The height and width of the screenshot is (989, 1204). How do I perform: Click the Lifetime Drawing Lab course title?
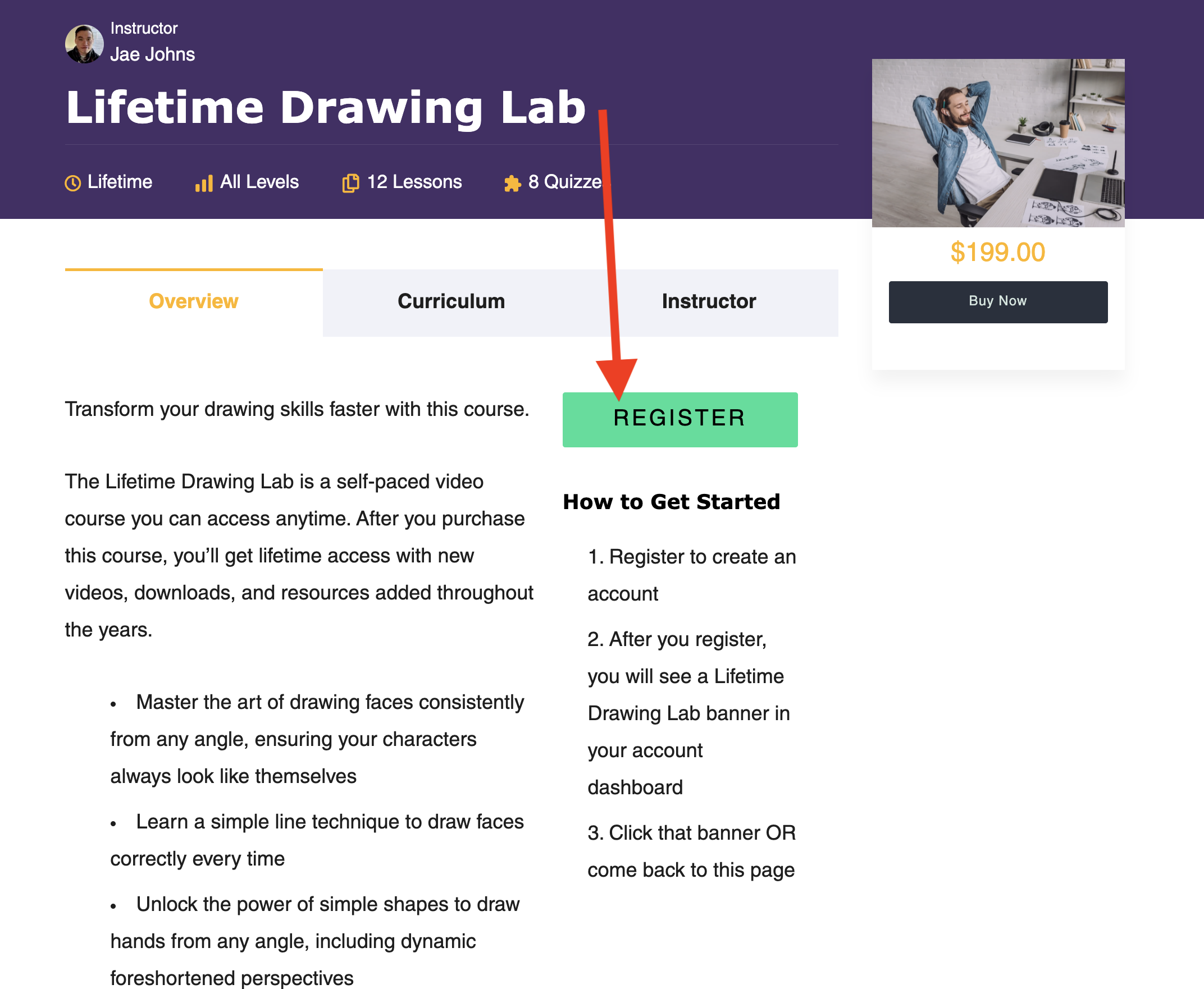click(x=326, y=107)
